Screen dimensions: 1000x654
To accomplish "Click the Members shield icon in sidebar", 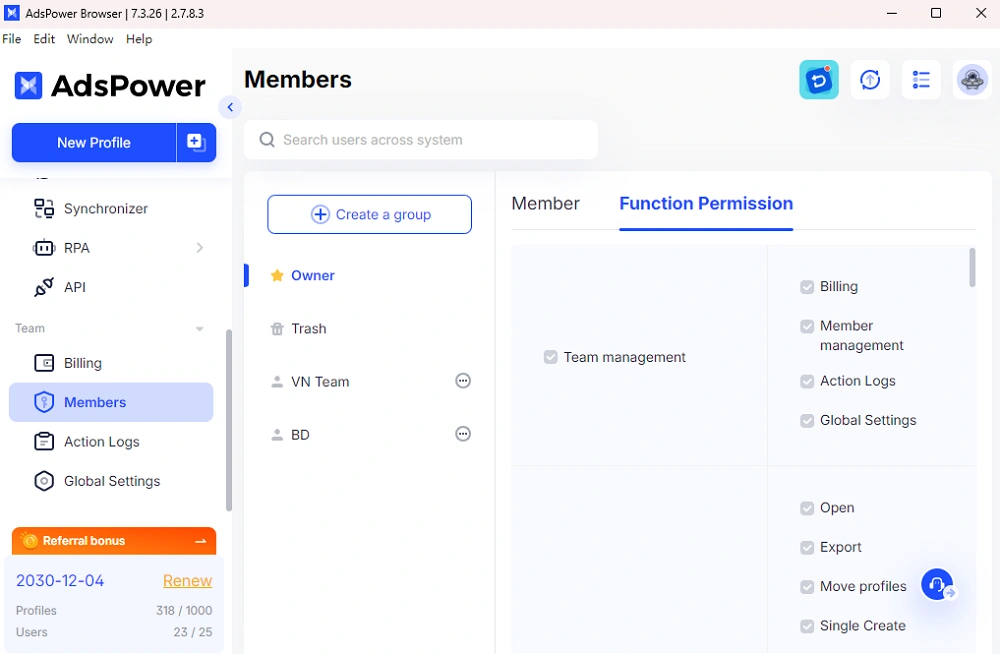I will [x=44, y=402].
